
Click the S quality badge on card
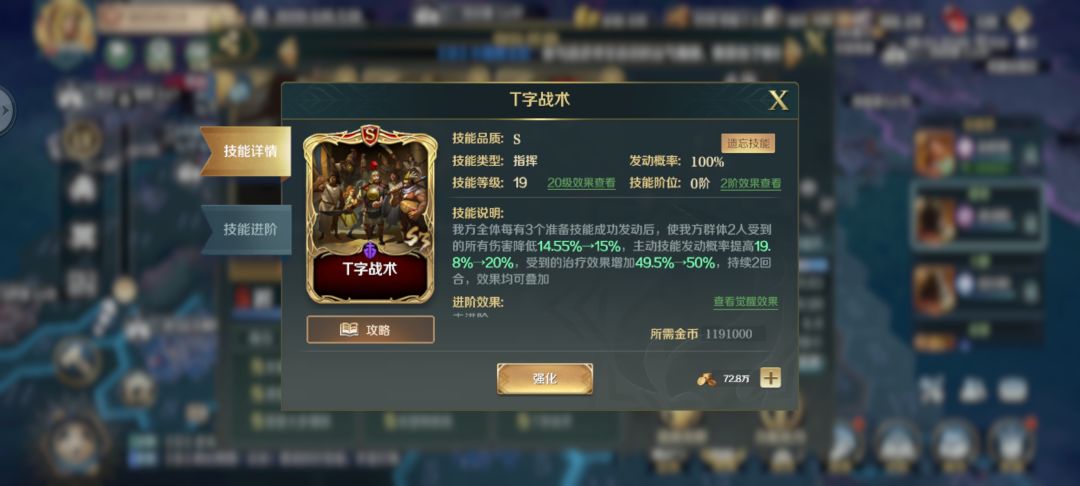[371, 134]
